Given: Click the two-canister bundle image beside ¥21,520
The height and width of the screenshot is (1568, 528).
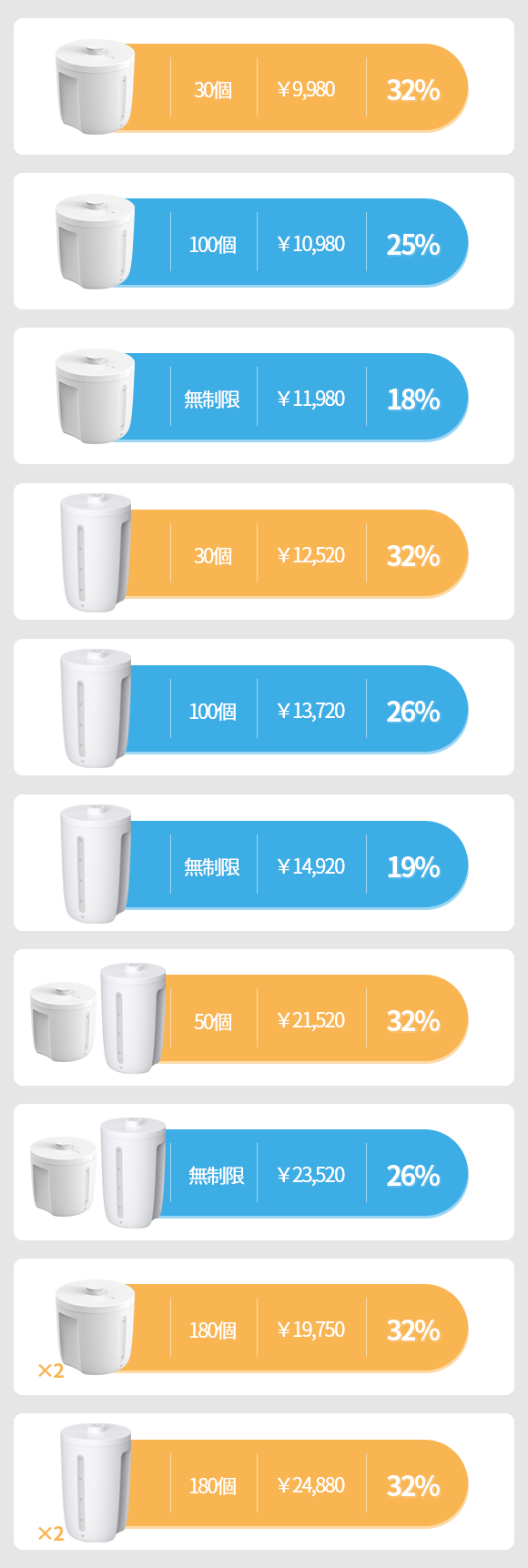Looking at the screenshot, I should (x=98, y=1018).
